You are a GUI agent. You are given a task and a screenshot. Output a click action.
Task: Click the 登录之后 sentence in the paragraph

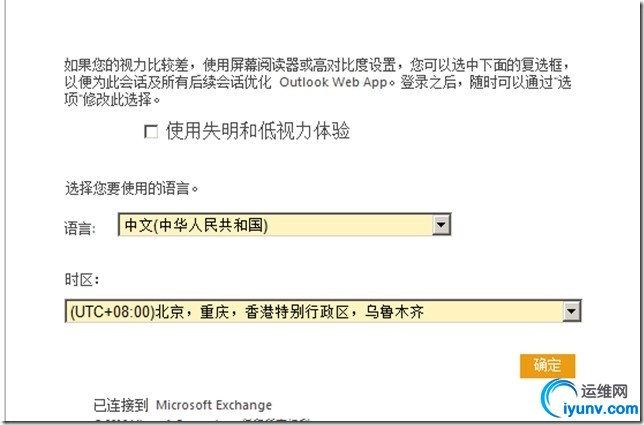click(428, 82)
